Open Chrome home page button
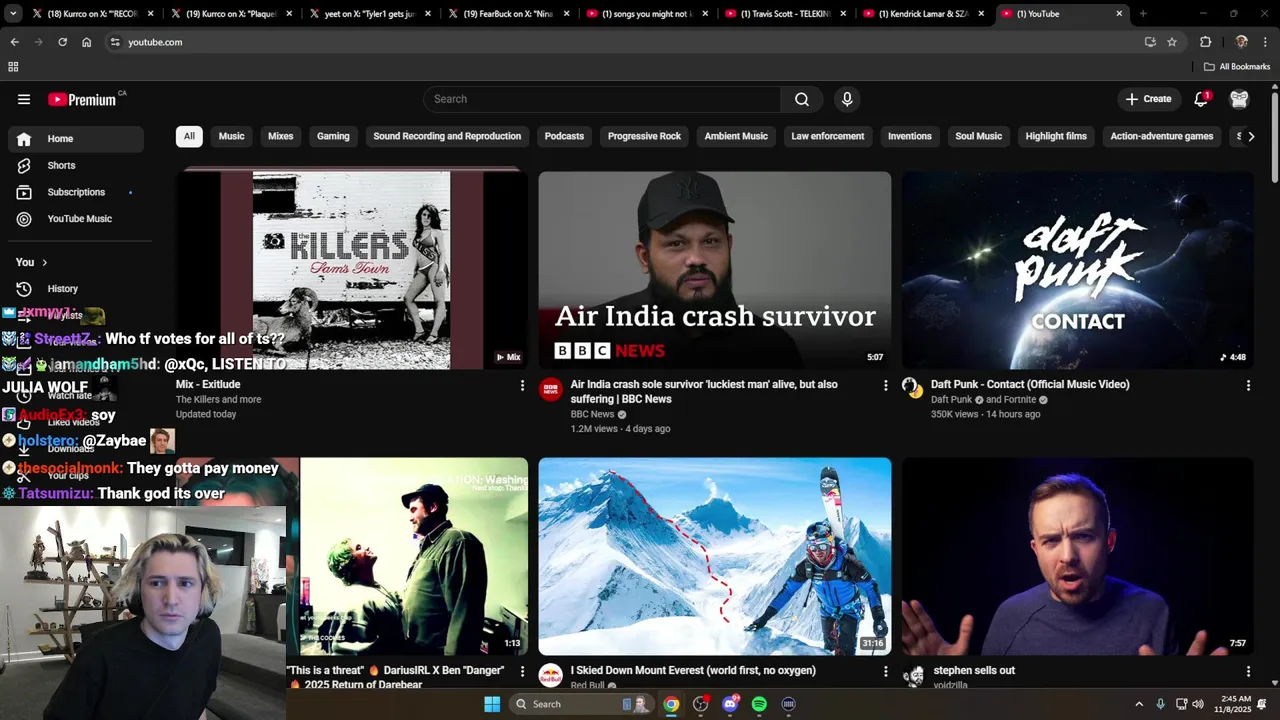1280x720 pixels. [x=87, y=42]
